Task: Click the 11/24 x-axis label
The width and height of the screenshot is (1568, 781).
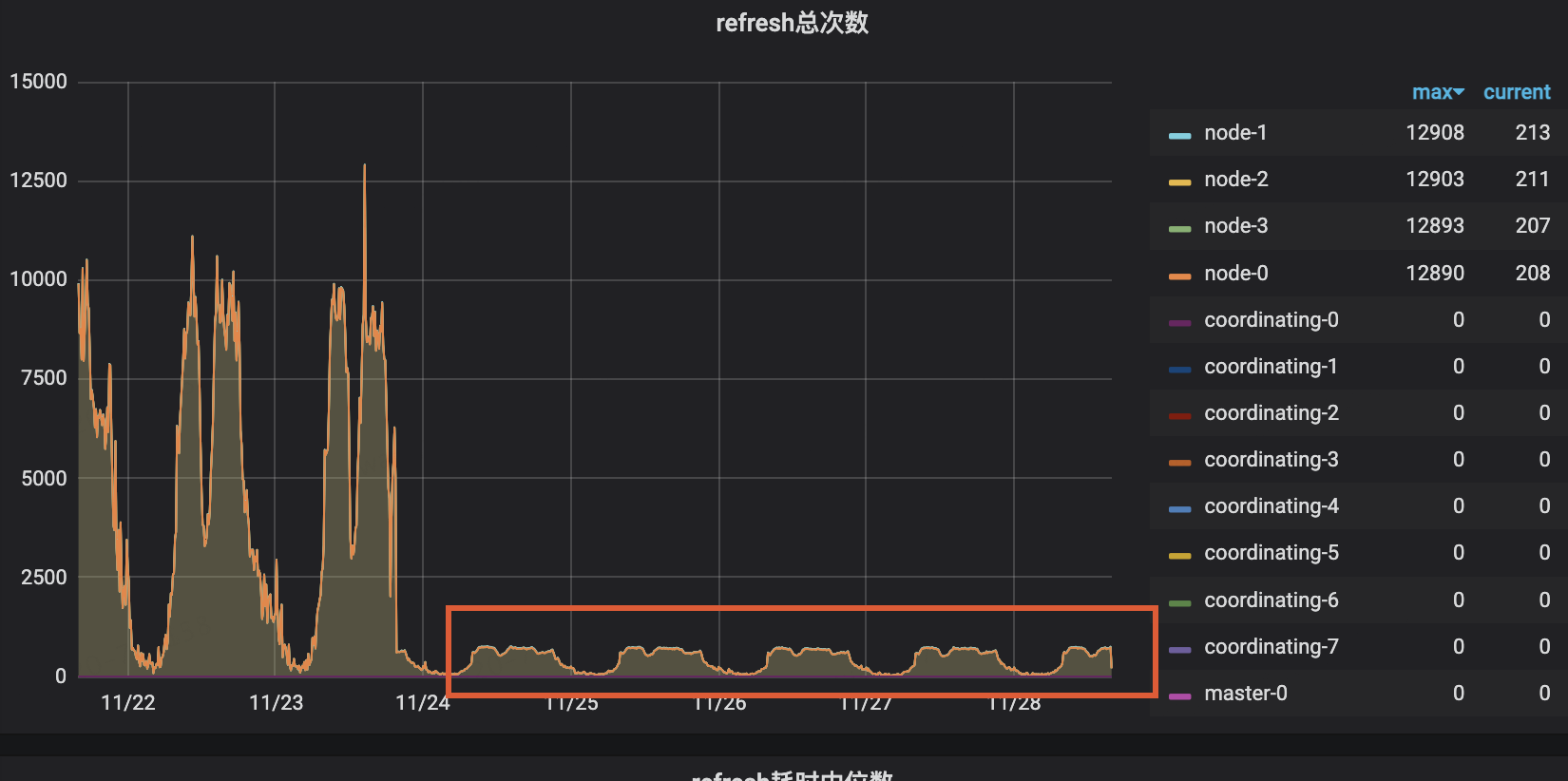Action: pos(423,703)
